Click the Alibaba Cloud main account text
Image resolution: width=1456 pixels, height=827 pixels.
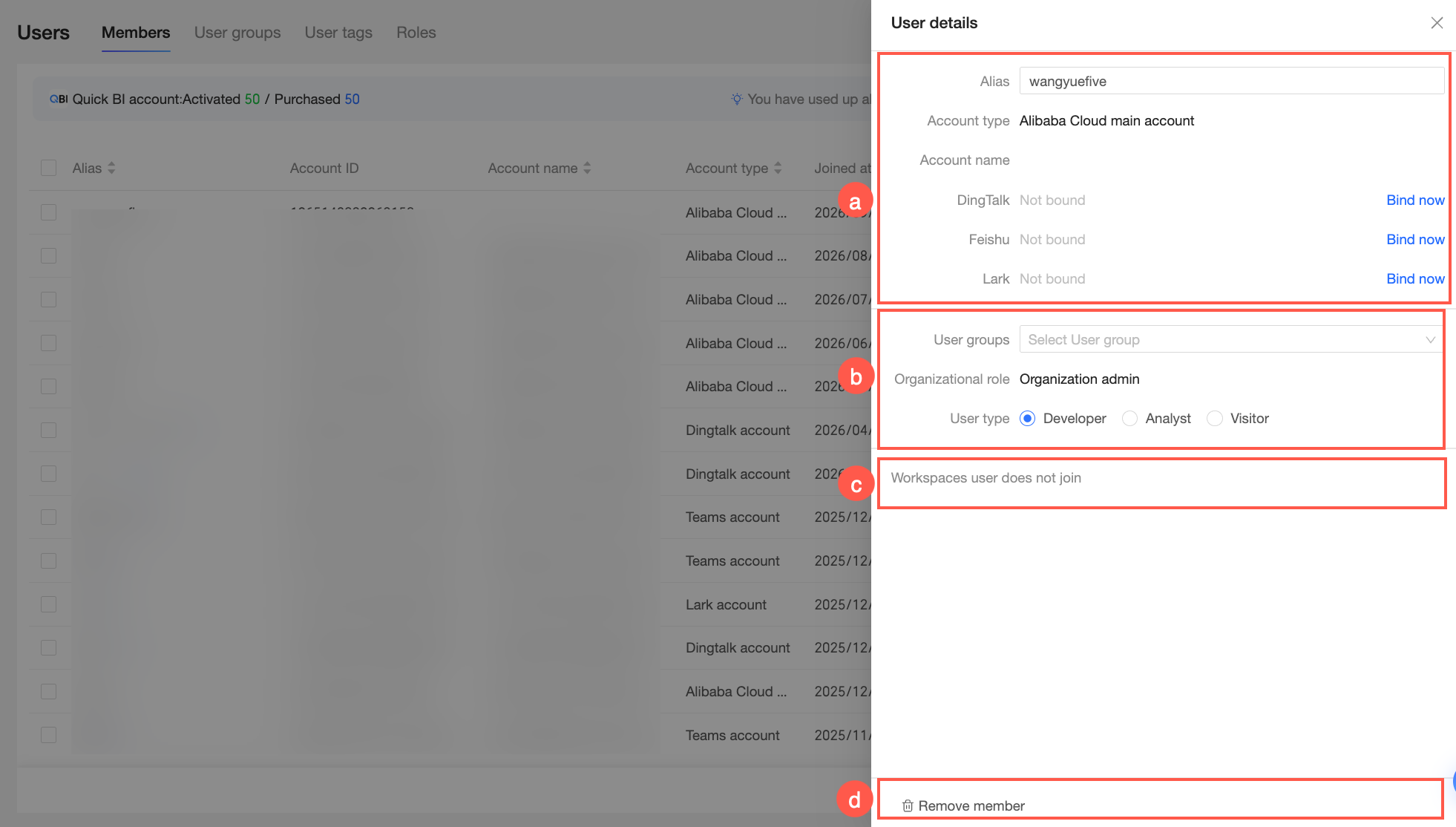pos(1106,120)
